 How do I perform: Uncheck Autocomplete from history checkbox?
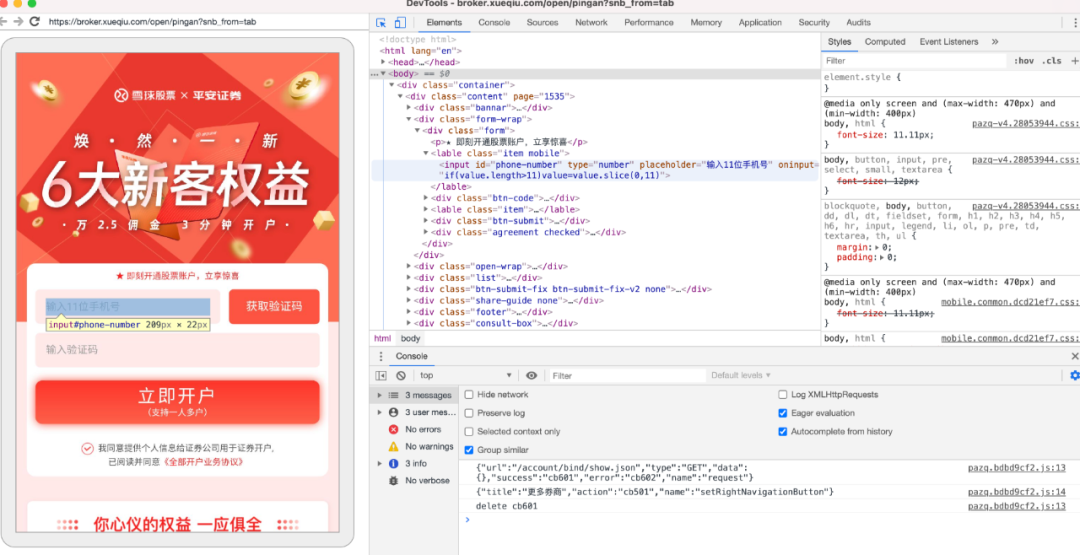pos(782,432)
